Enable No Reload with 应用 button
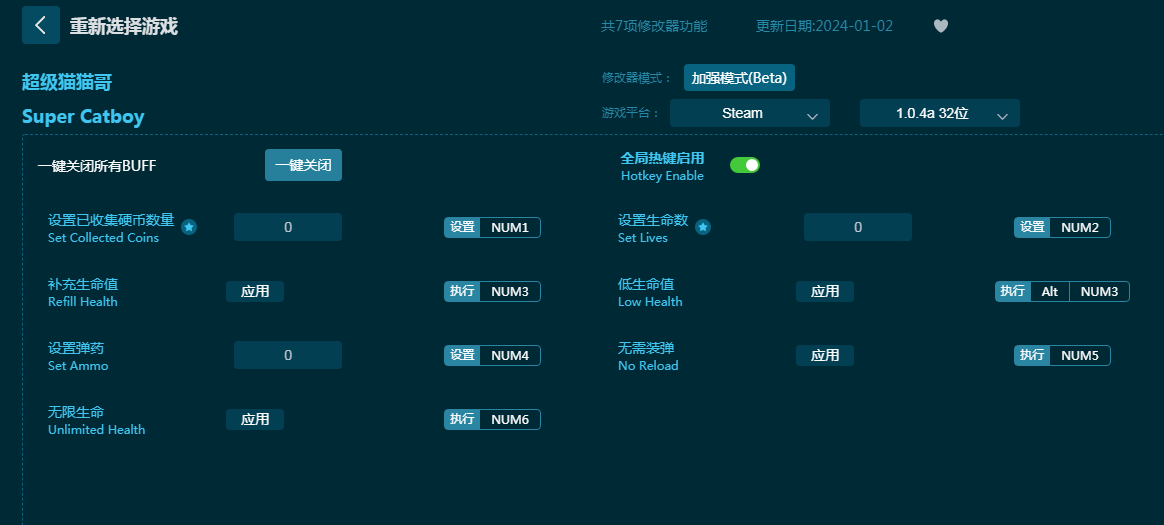Image resolution: width=1164 pixels, height=525 pixels. pos(824,356)
